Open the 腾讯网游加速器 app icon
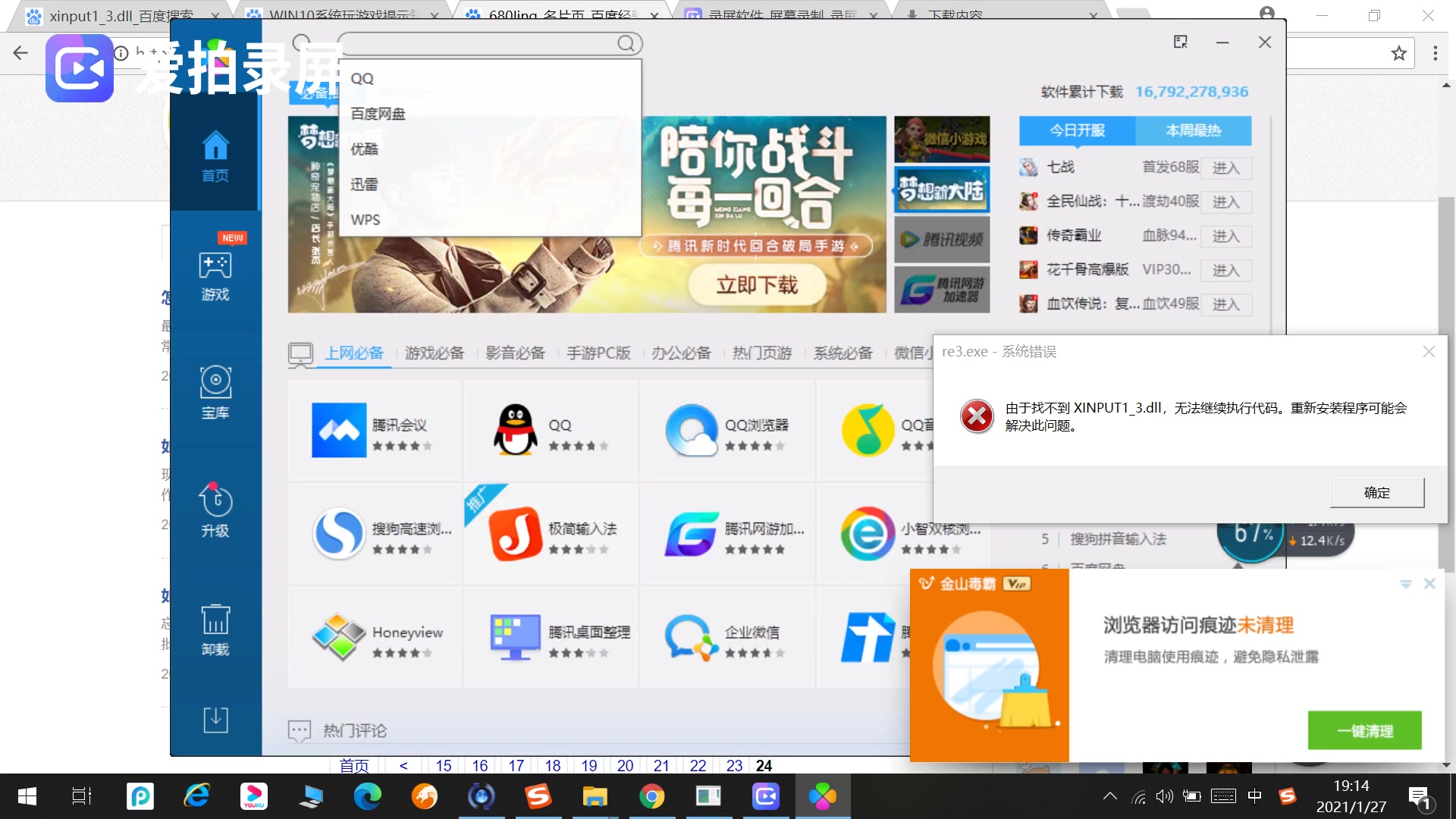1456x819 pixels. pos(692,534)
